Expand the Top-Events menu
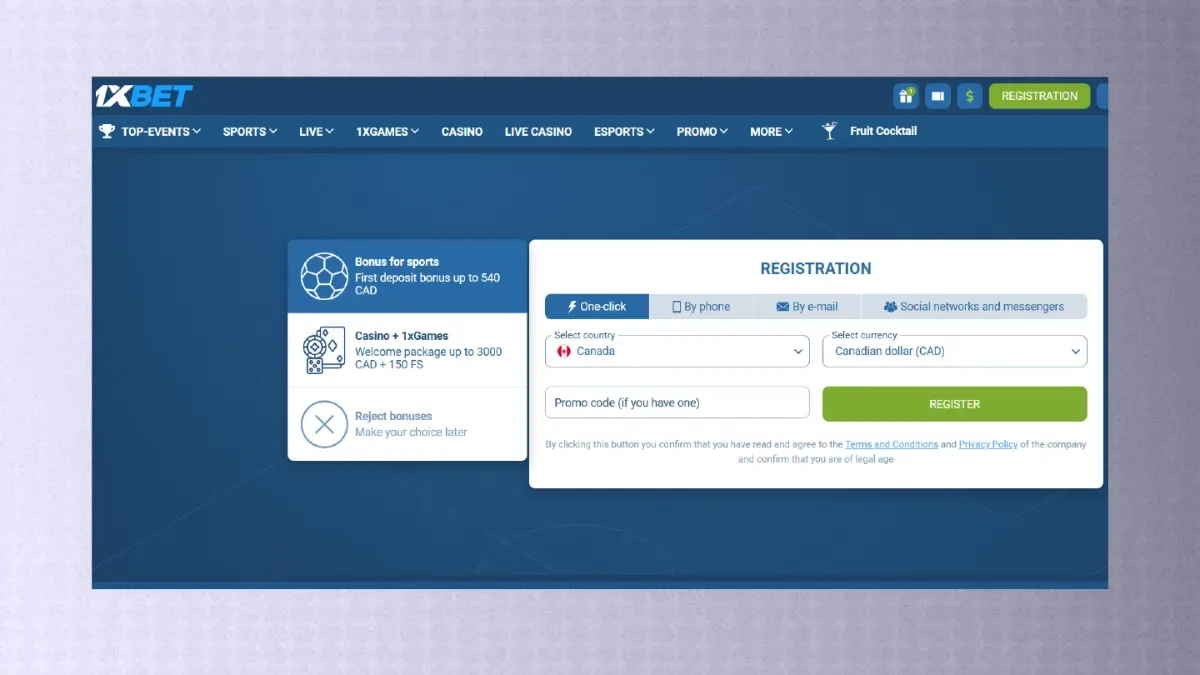The height and width of the screenshot is (675, 1200). point(150,131)
